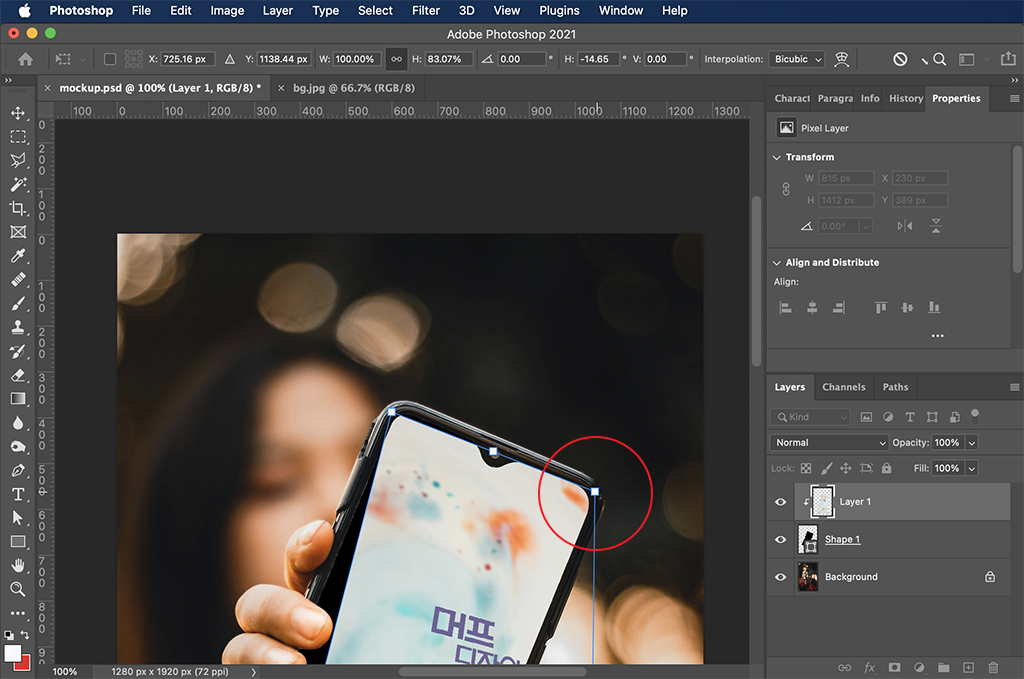Align horizontal centers button
This screenshot has height=679, width=1024.
pos(812,307)
